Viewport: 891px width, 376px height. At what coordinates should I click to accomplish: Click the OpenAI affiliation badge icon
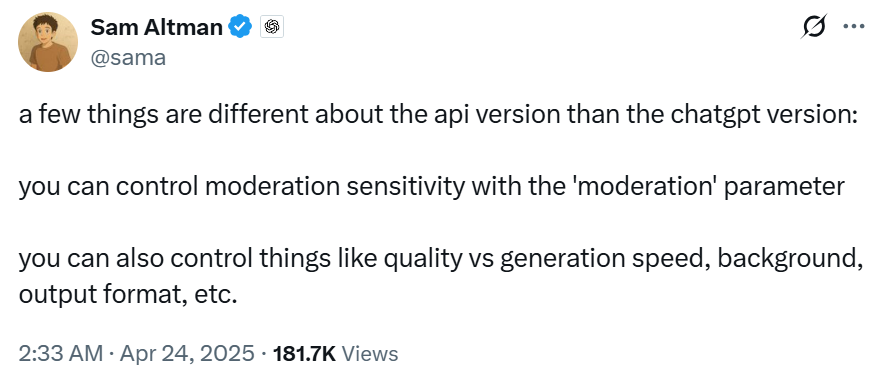[272, 27]
